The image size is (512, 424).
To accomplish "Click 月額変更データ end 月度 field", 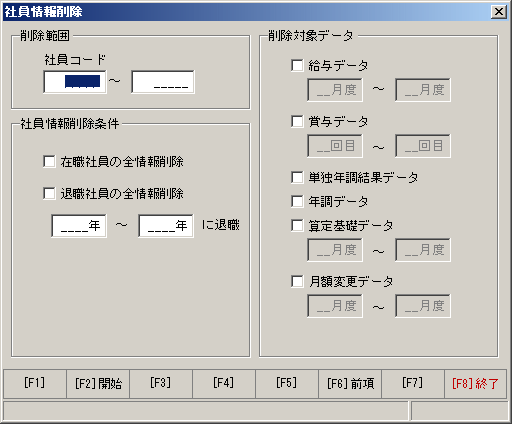I will pyautogui.click(x=423, y=306).
